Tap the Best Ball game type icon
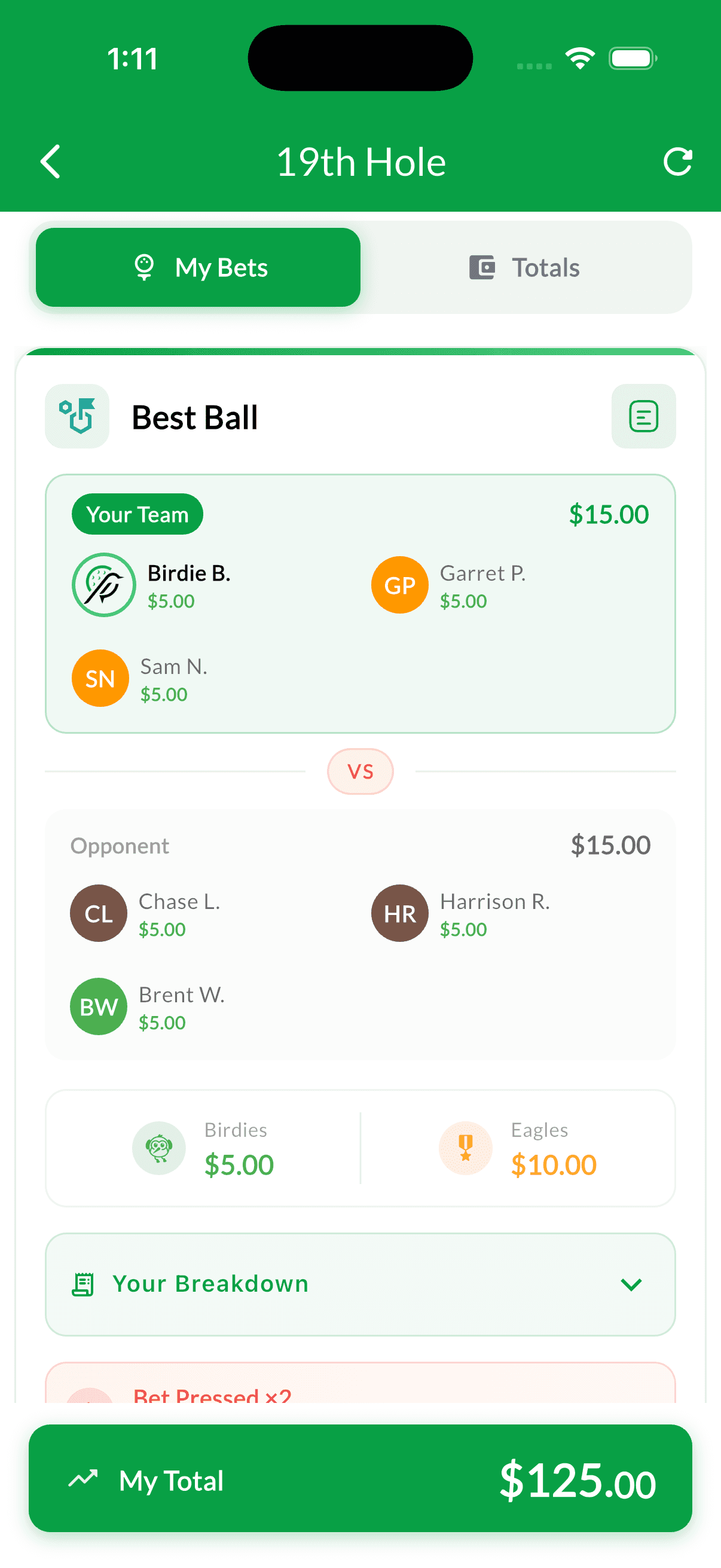The height and width of the screenshot is (1568, 721). (77, 416)
